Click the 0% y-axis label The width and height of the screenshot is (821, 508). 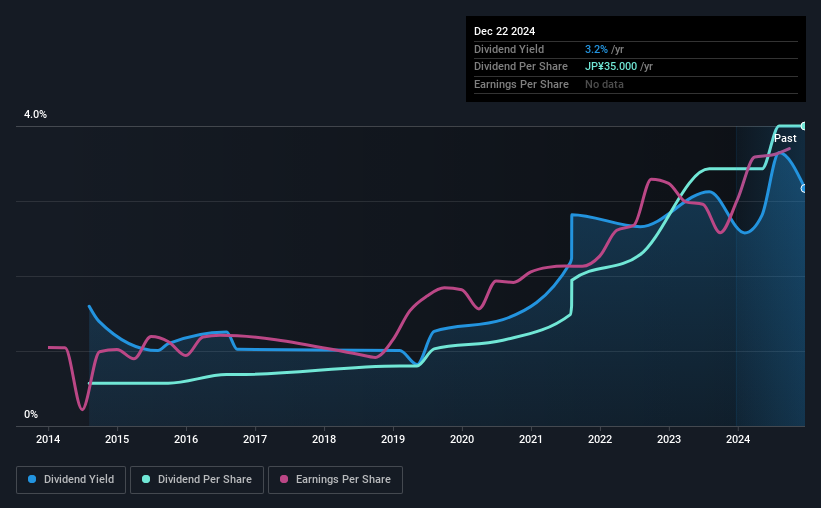[x=31, y=414]
